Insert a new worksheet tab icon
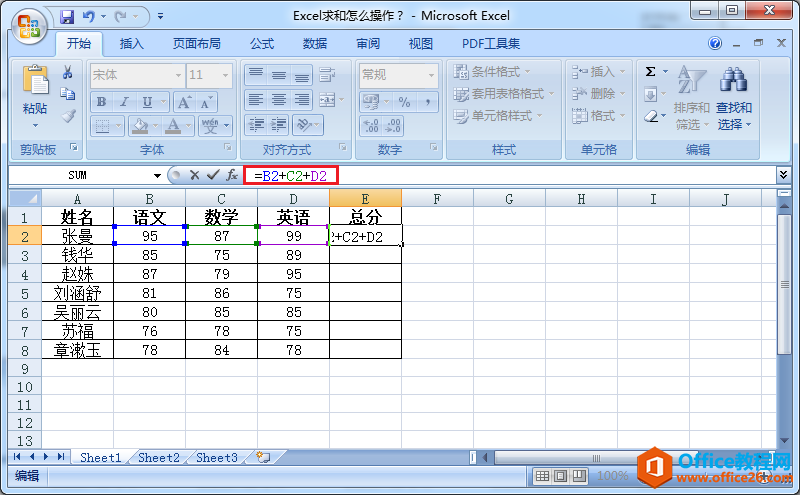Viewport: 800px width, 495px height. coord(263,457)
